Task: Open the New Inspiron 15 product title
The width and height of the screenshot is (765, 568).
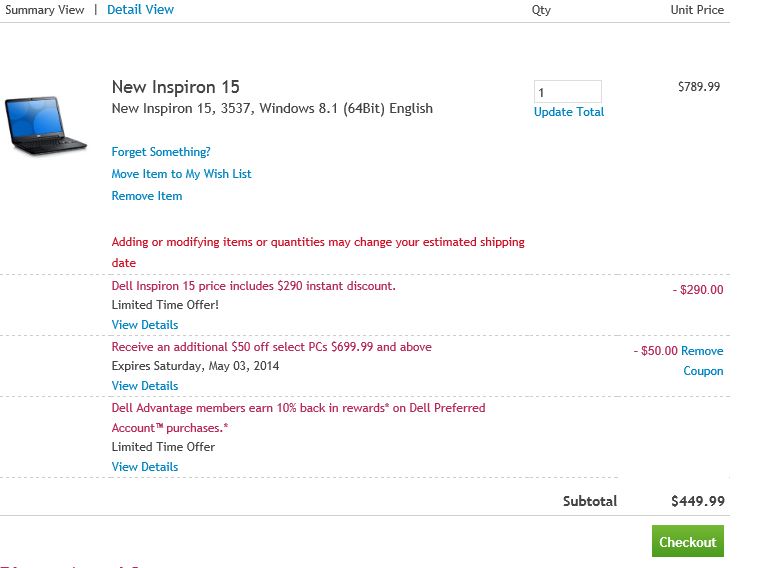Action: (x=175, y=87)
